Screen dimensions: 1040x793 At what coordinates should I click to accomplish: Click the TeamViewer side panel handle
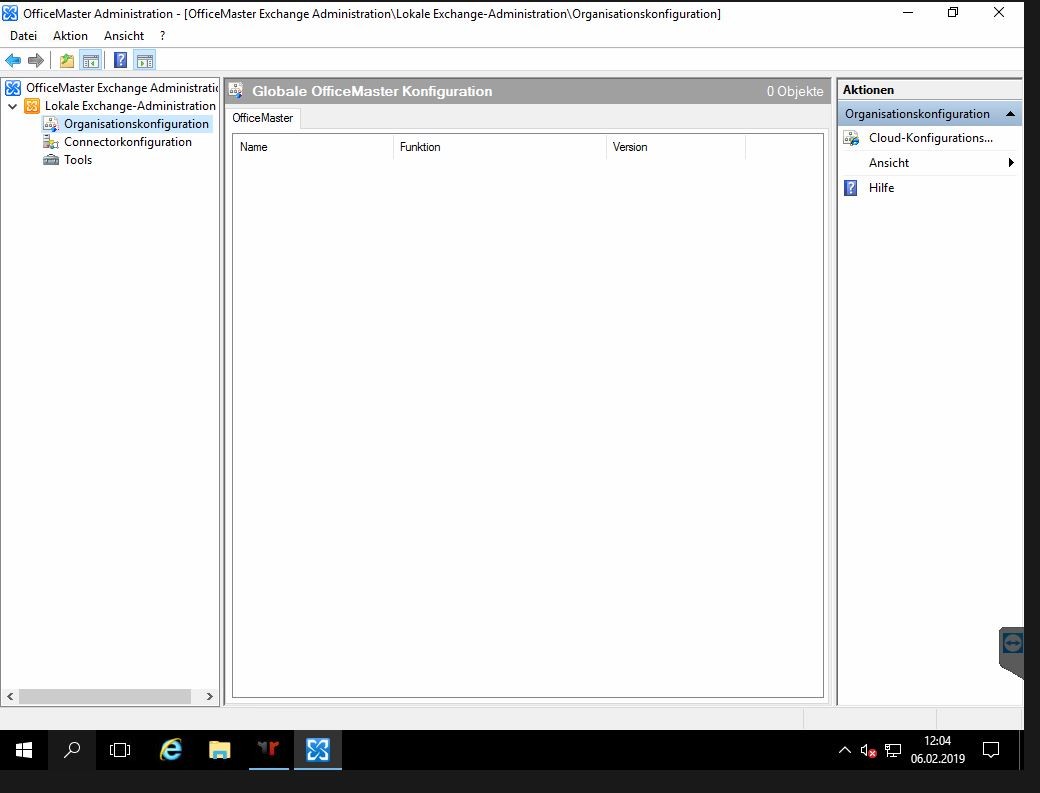1011,652
